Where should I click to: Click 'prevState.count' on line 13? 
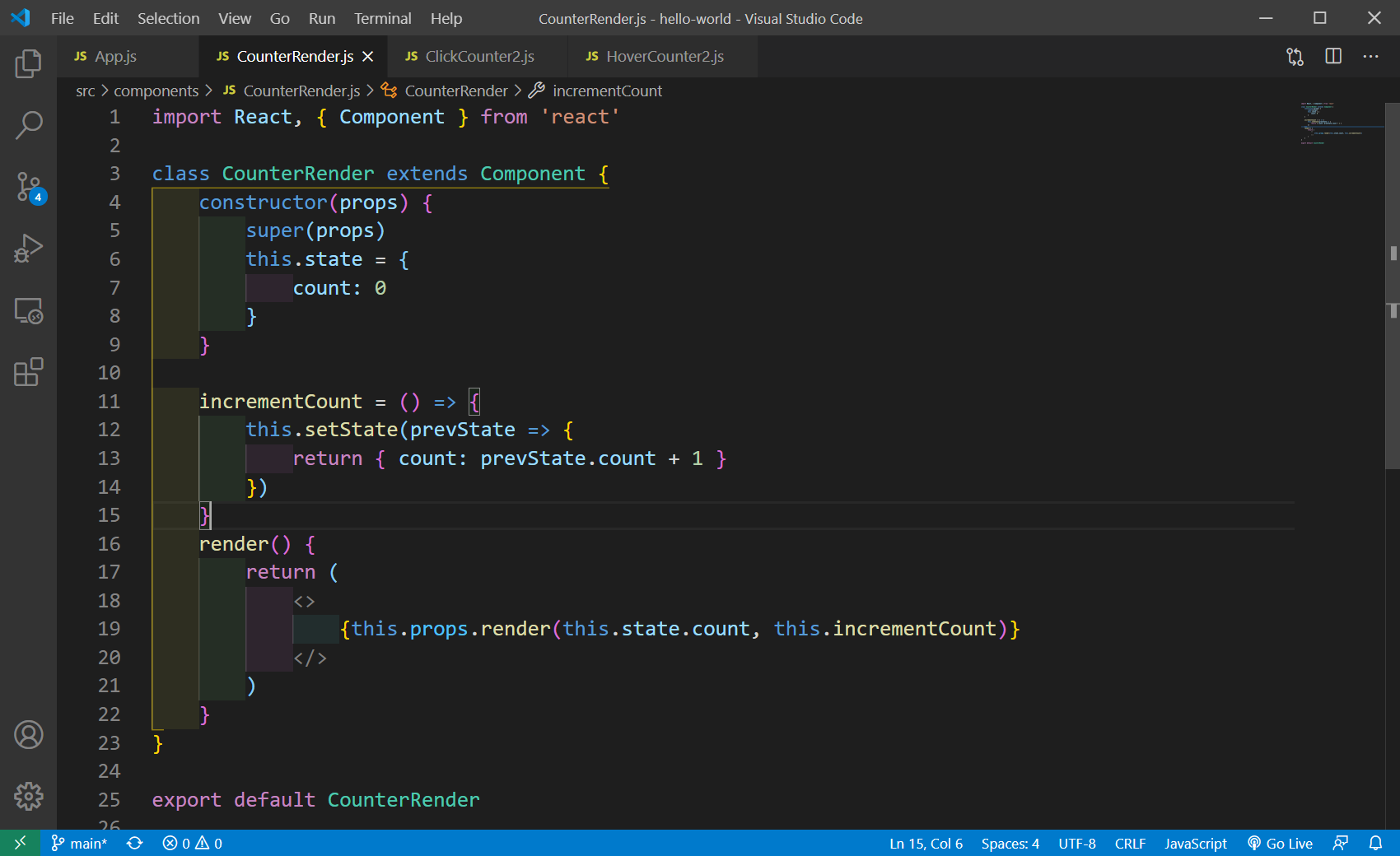(x=568, y=458)
